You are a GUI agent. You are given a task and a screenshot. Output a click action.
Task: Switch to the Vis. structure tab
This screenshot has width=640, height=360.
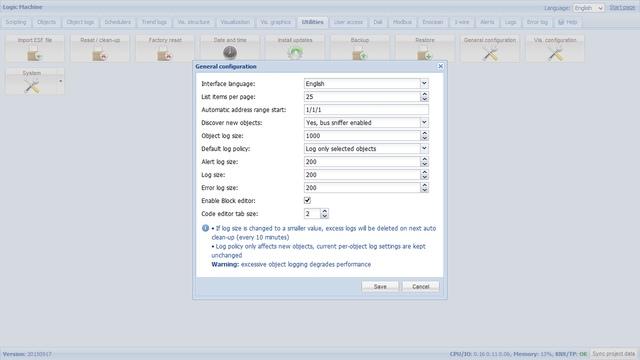[193, 22]
